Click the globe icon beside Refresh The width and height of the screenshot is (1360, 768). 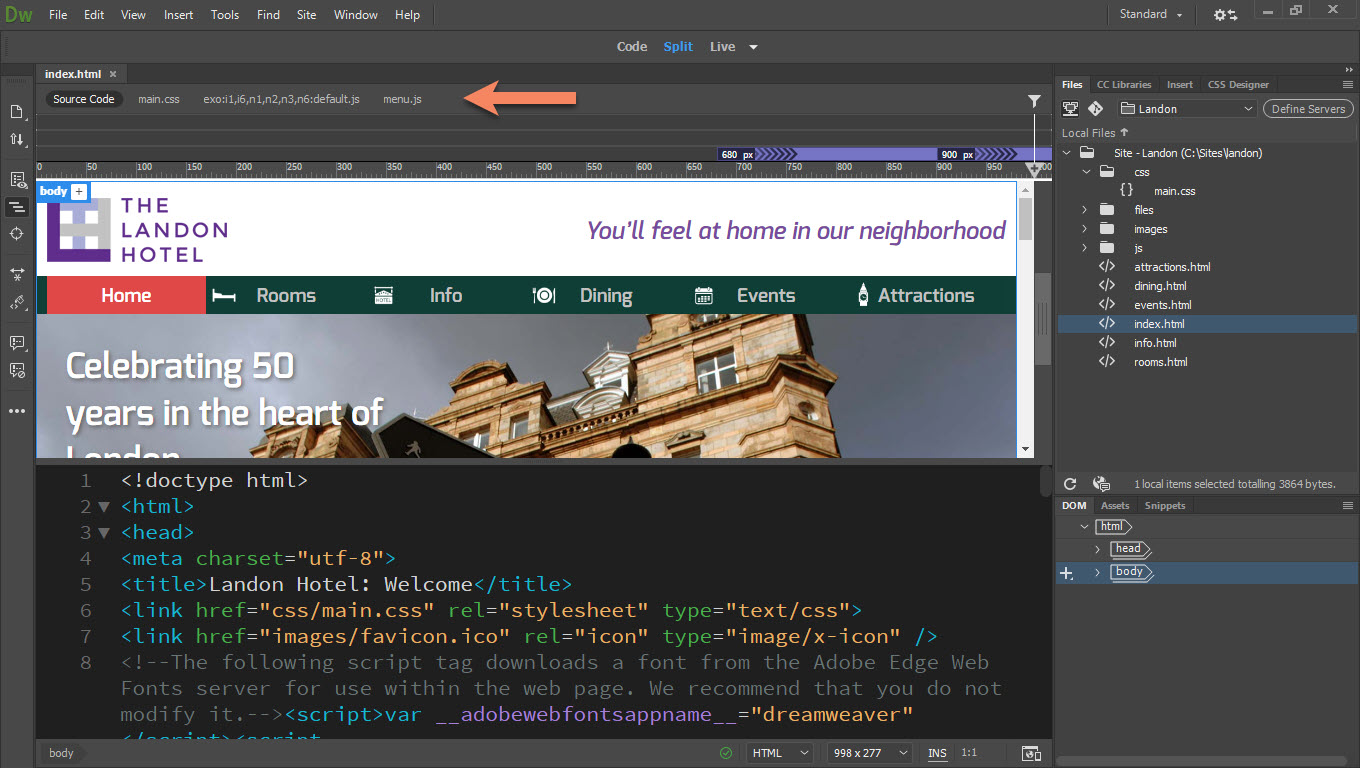coord(1101,484)
